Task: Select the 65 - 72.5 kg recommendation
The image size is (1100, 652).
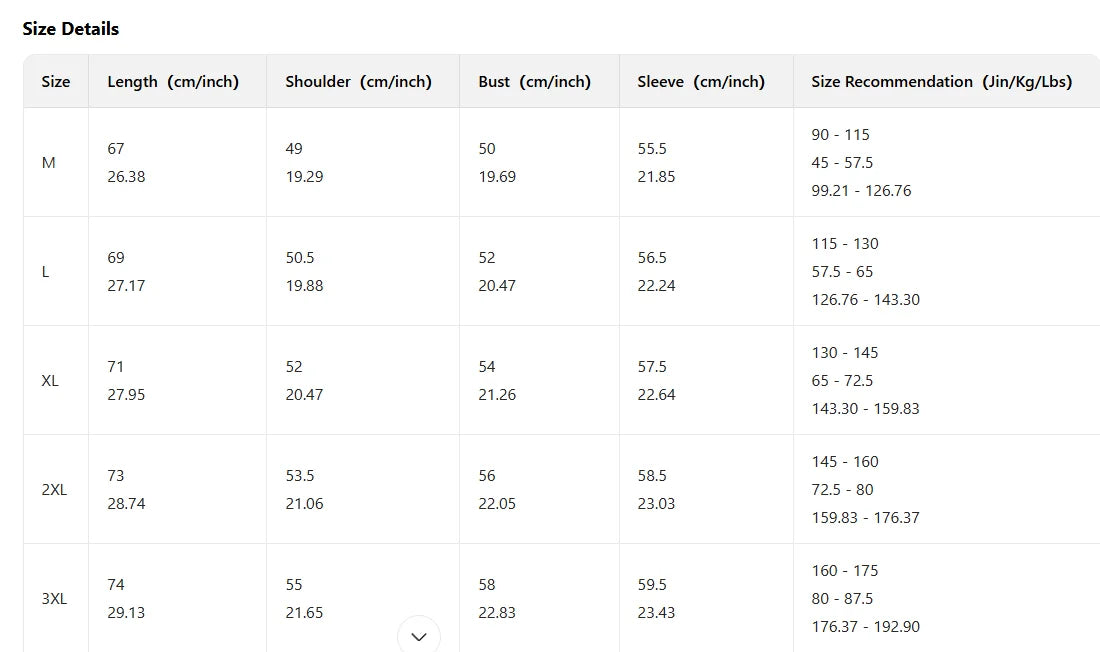Action: point(842,381)
